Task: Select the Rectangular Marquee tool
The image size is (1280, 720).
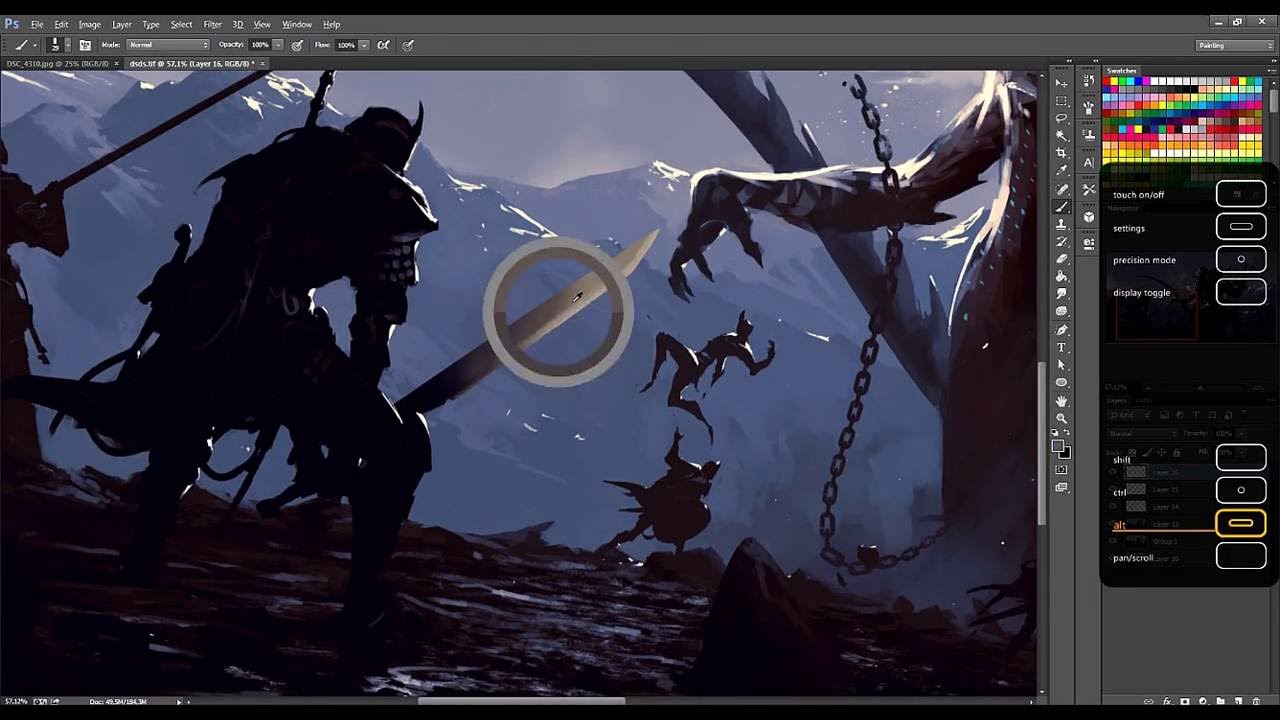Action: pos(1061,99)
